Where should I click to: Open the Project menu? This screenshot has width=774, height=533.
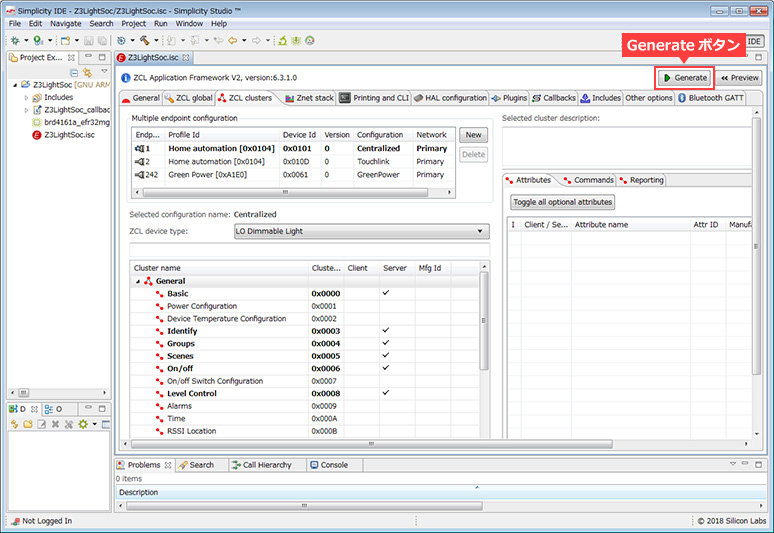pyautogui.click(x=133, y=24)
